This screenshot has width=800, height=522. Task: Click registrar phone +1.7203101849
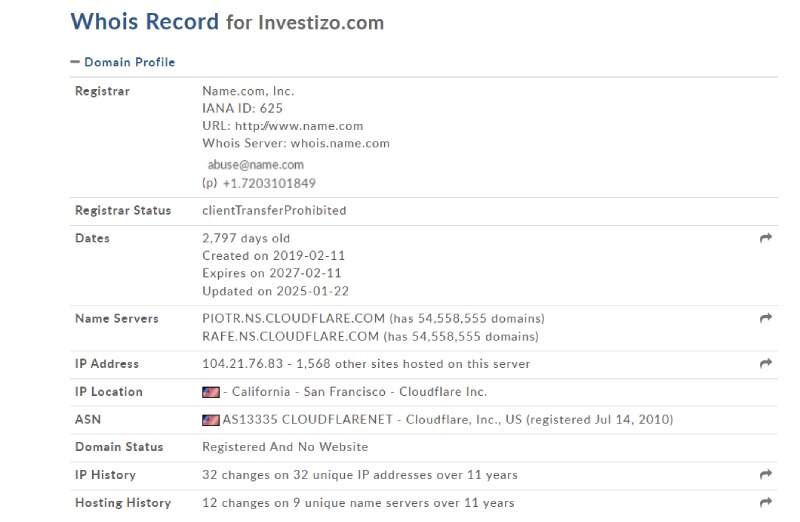[269, 183]
